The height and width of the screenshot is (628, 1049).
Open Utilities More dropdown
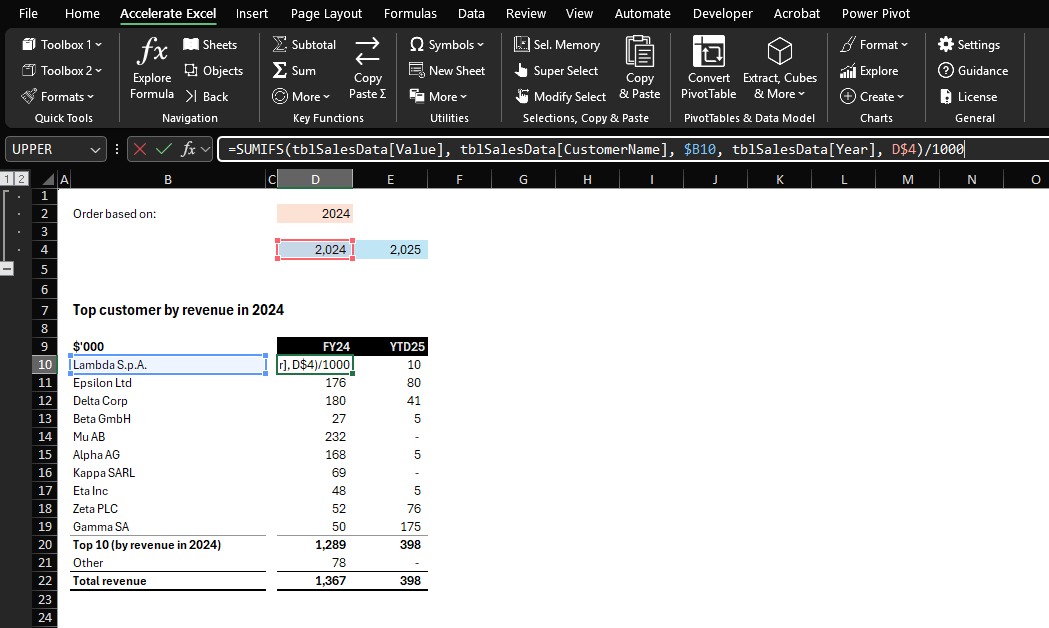(438, 96)
